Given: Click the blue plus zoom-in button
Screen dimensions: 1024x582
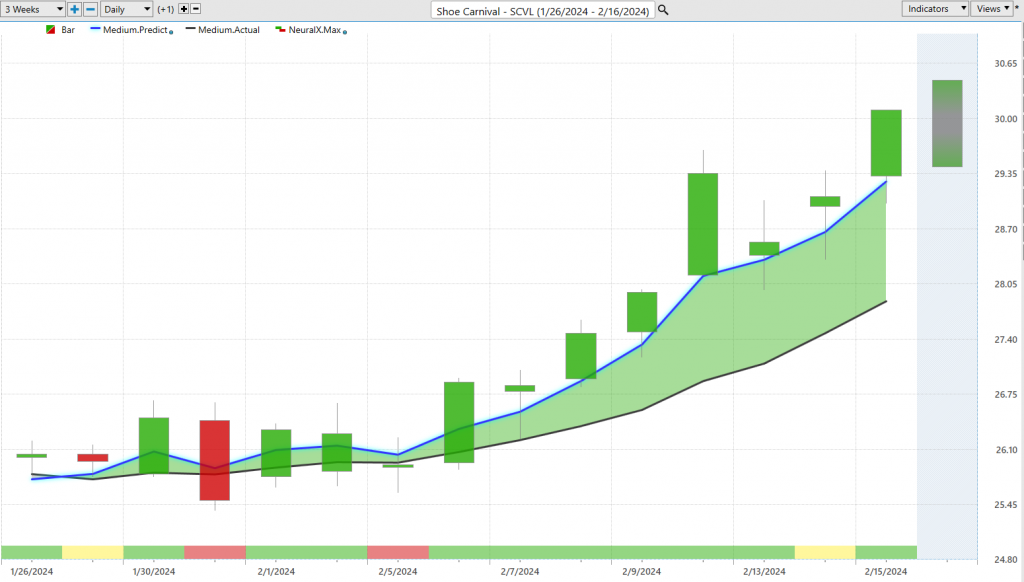Looking at the screenshot, I should pyautogui.click(x=74, y=9).
